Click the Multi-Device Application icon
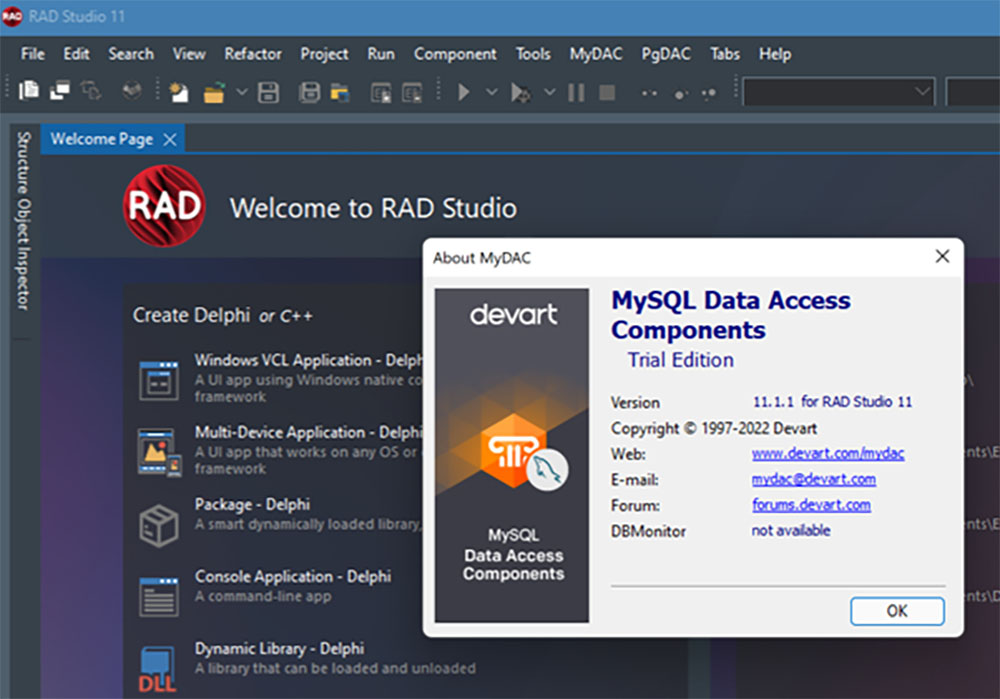The image size is (1000, 699). [x=159, y=452]
